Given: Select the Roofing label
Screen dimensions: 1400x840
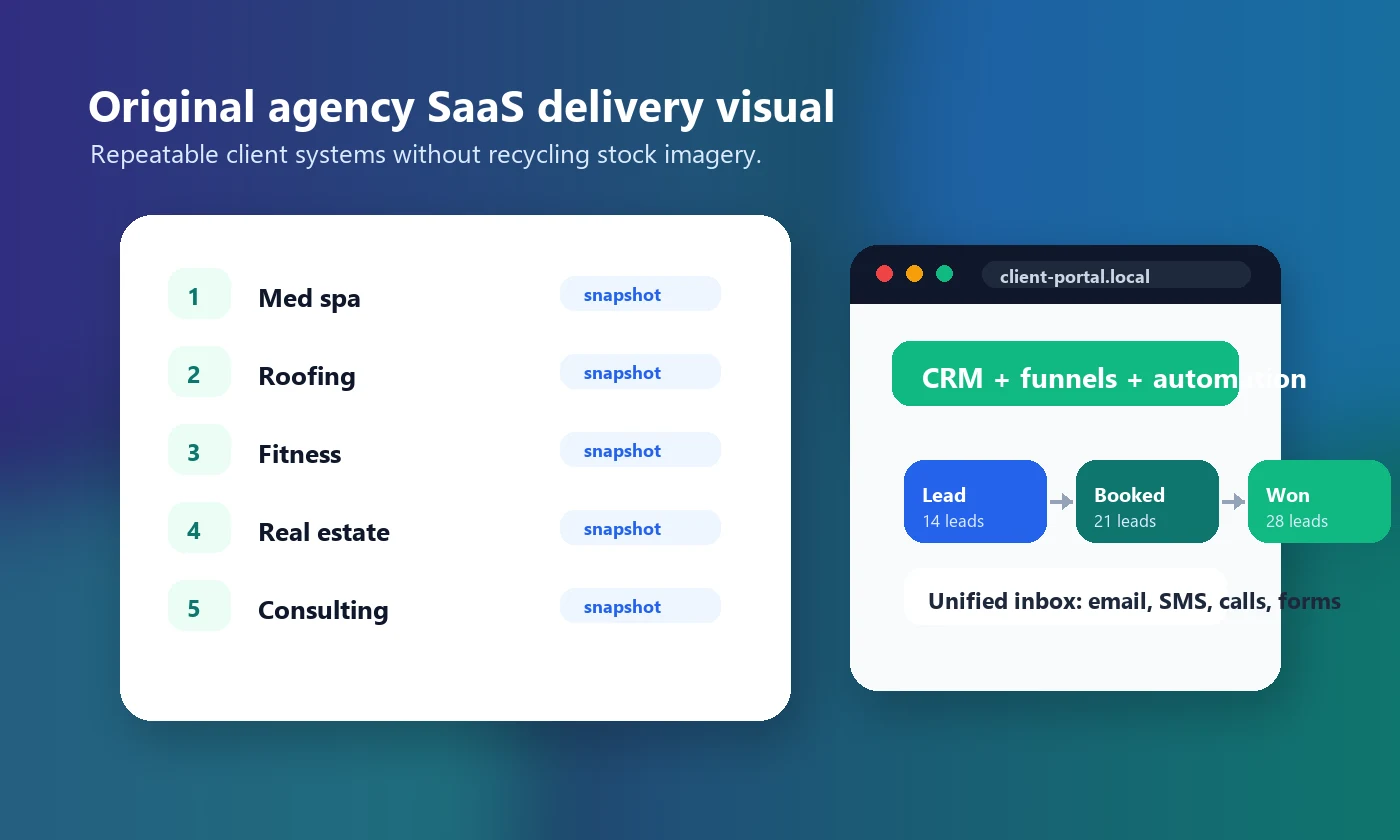Looking at the screenshot, I should point(307,376).
